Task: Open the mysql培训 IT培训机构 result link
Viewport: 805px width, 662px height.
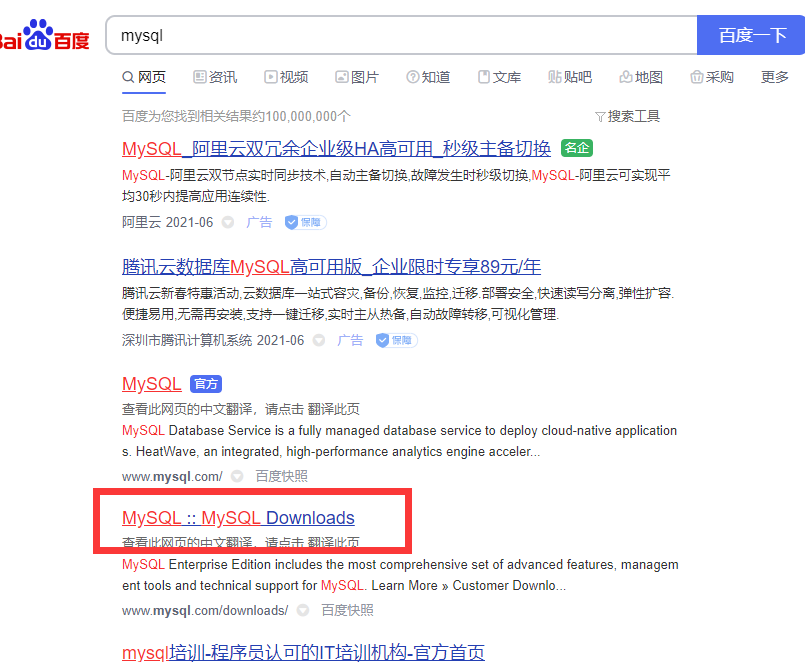Action: coord(303,653)
